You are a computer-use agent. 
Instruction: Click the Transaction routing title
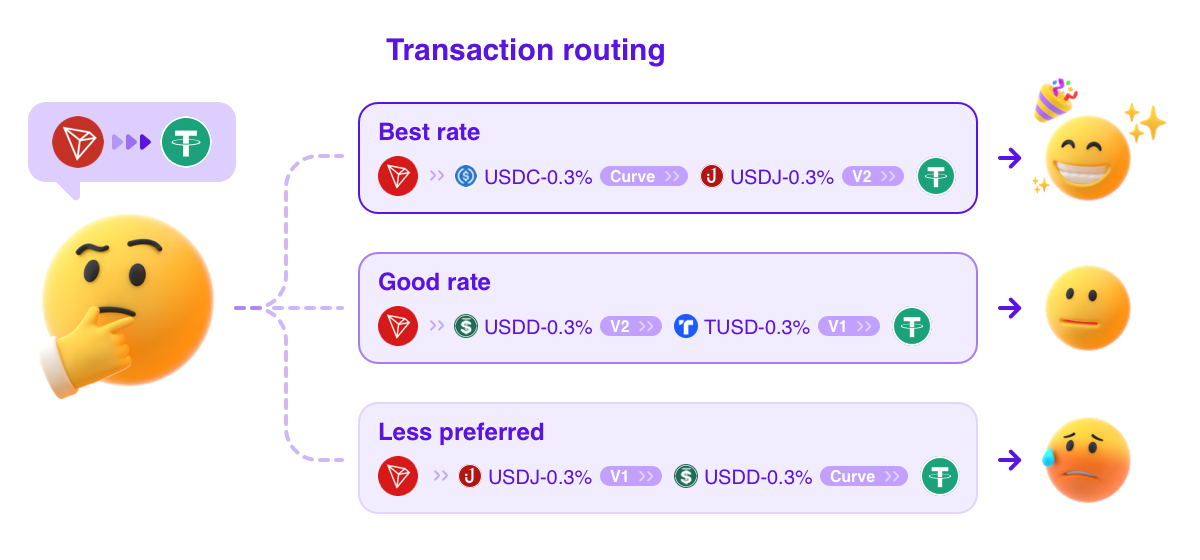point(526,50)
